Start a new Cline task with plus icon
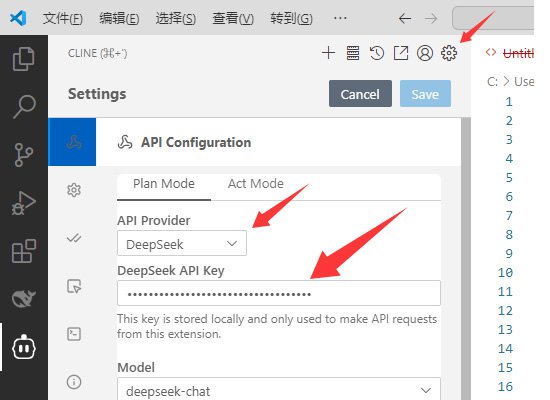 328,53
